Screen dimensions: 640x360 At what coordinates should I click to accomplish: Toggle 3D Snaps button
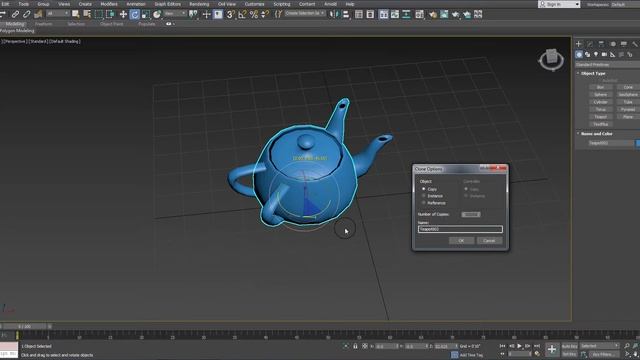pos(231,14)
